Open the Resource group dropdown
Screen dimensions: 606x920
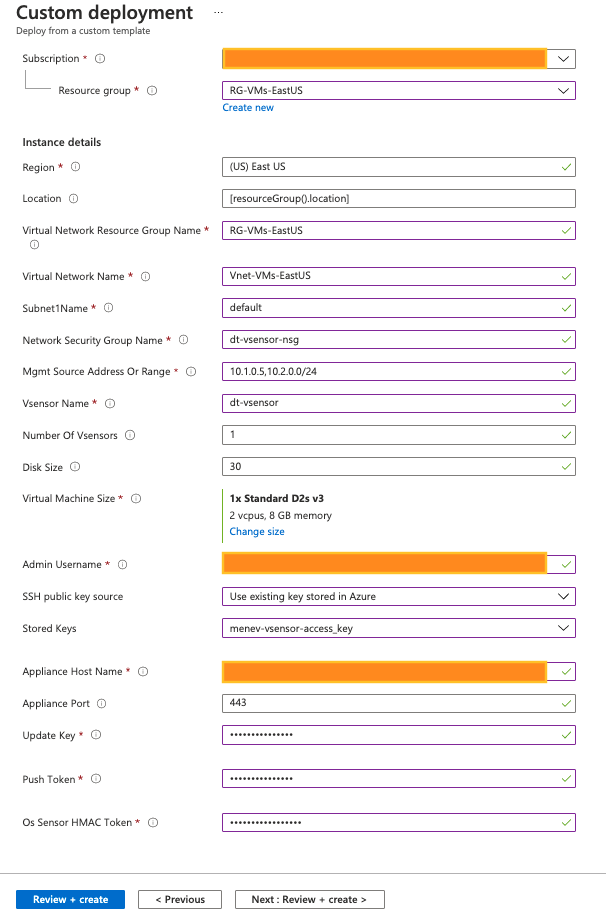[x=399, y=90]
